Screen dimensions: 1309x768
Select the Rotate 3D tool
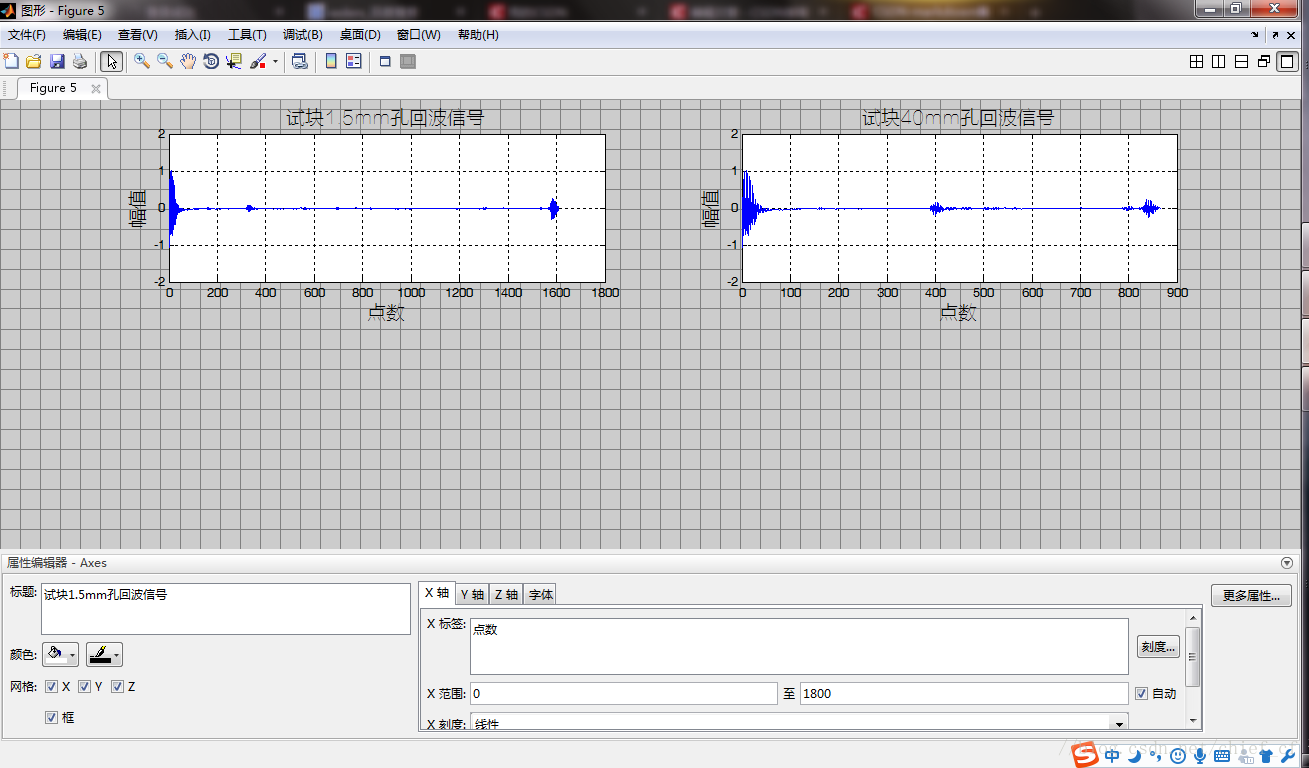click(211, 62)
